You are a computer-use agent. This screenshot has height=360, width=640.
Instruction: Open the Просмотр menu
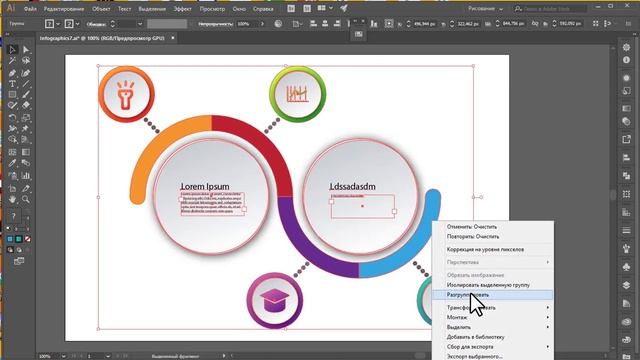click(212, 9)
